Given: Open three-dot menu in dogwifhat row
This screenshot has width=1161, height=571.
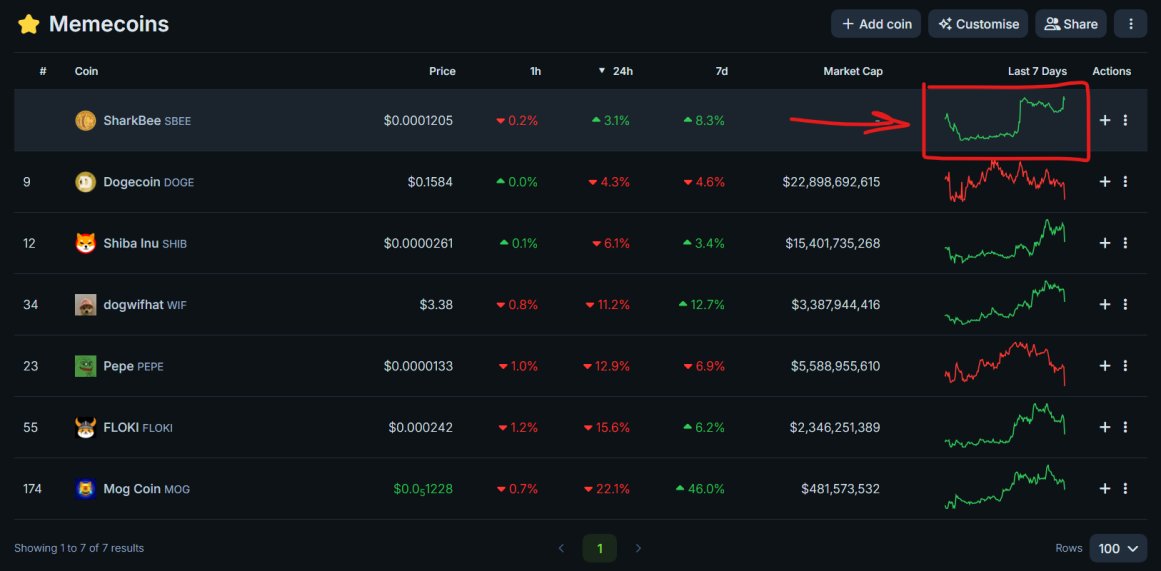Looking at the screenshot, I should pyautogui.click(x=1125, y=304).
